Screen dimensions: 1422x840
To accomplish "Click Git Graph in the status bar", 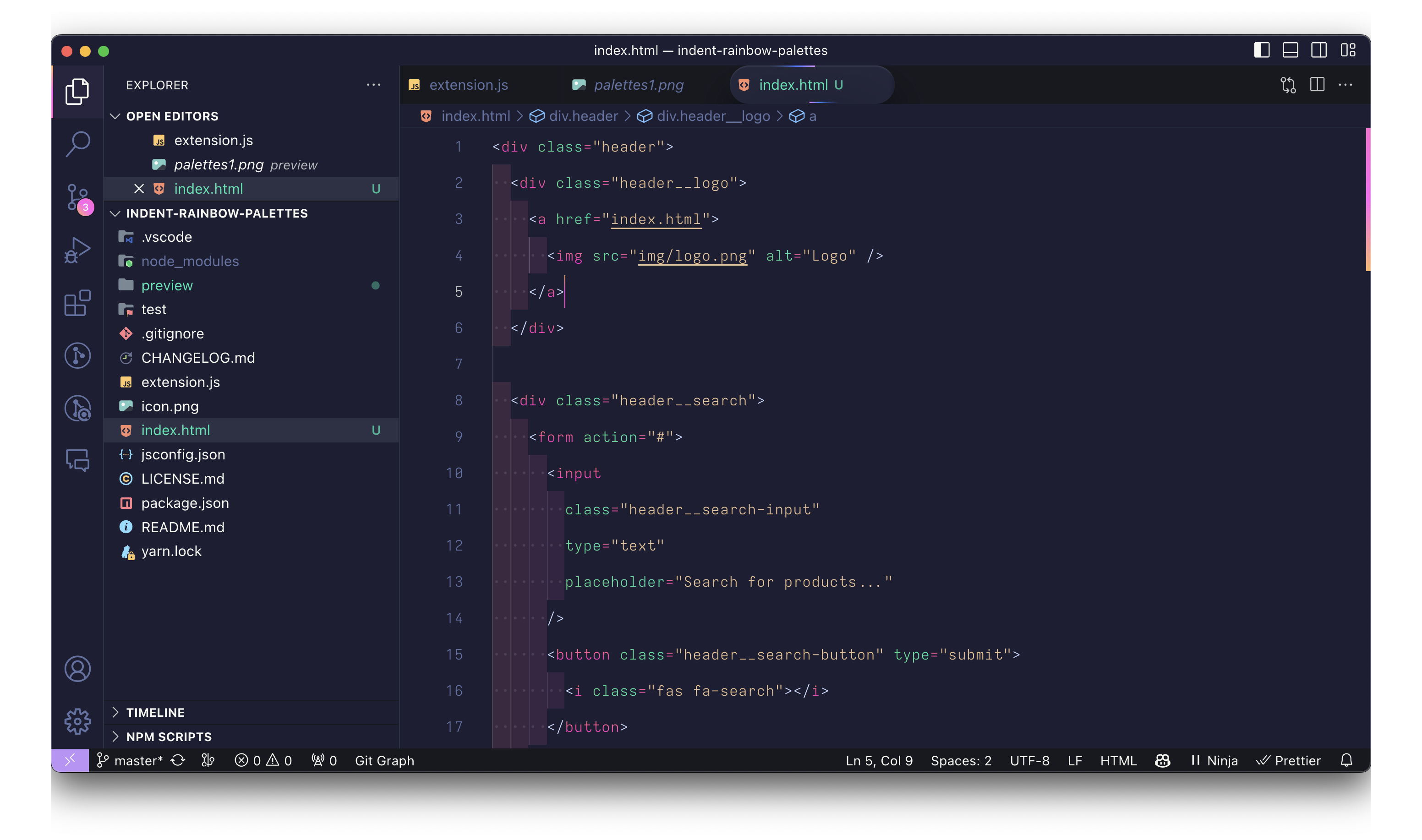I will click(x=384, y=760).
